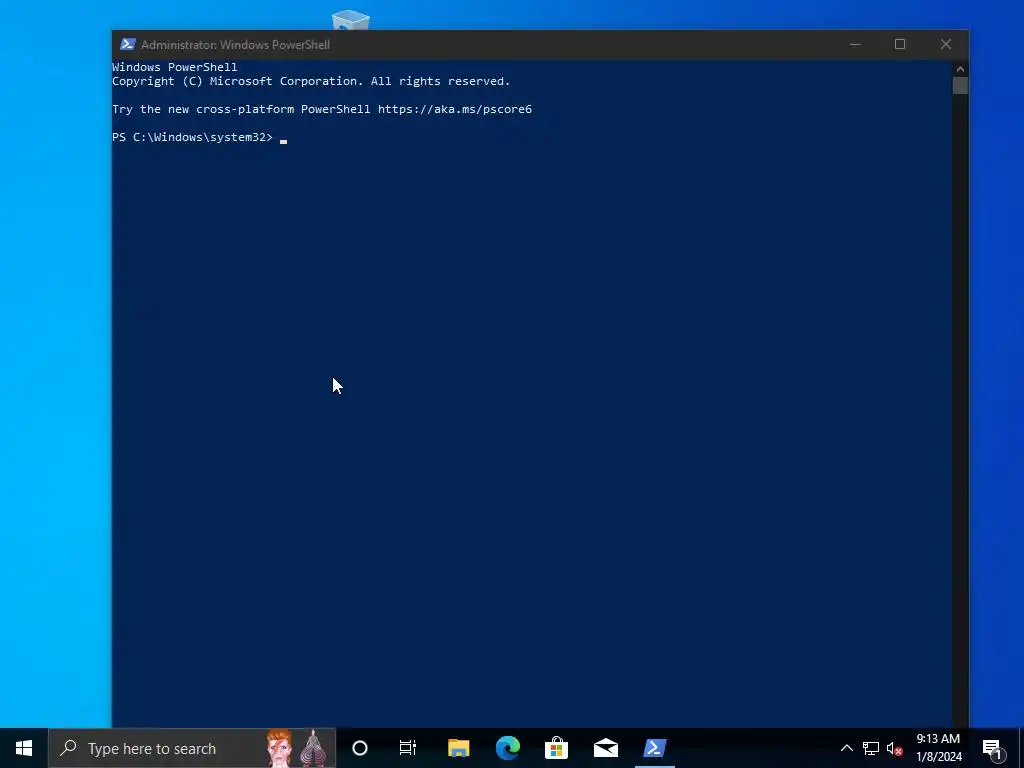Launch Microsoft Edge from the taskbar
1024x768 pixels.
507,748
